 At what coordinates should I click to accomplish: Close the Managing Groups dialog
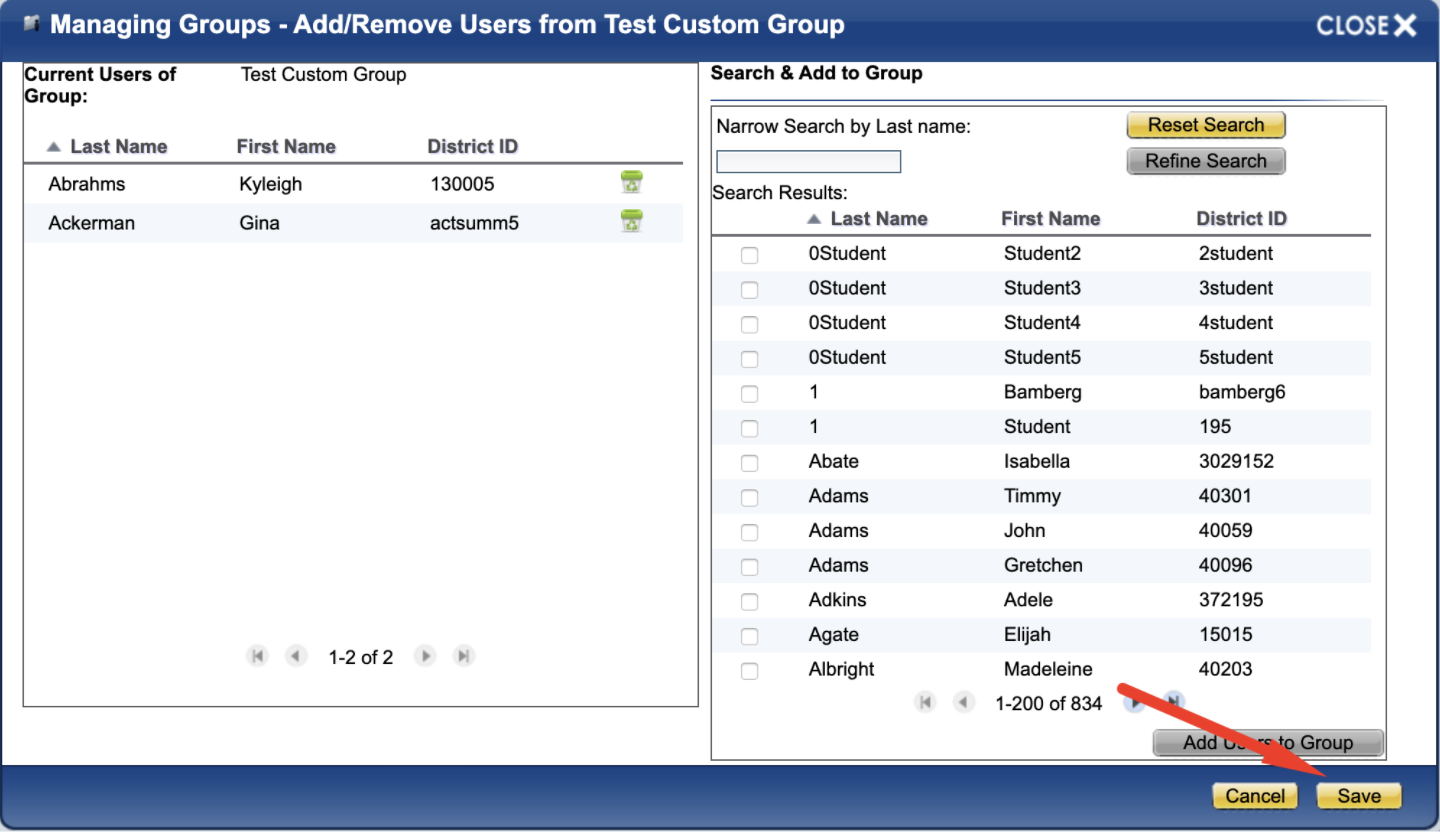pyautogui.click(x=1366, y=26)
